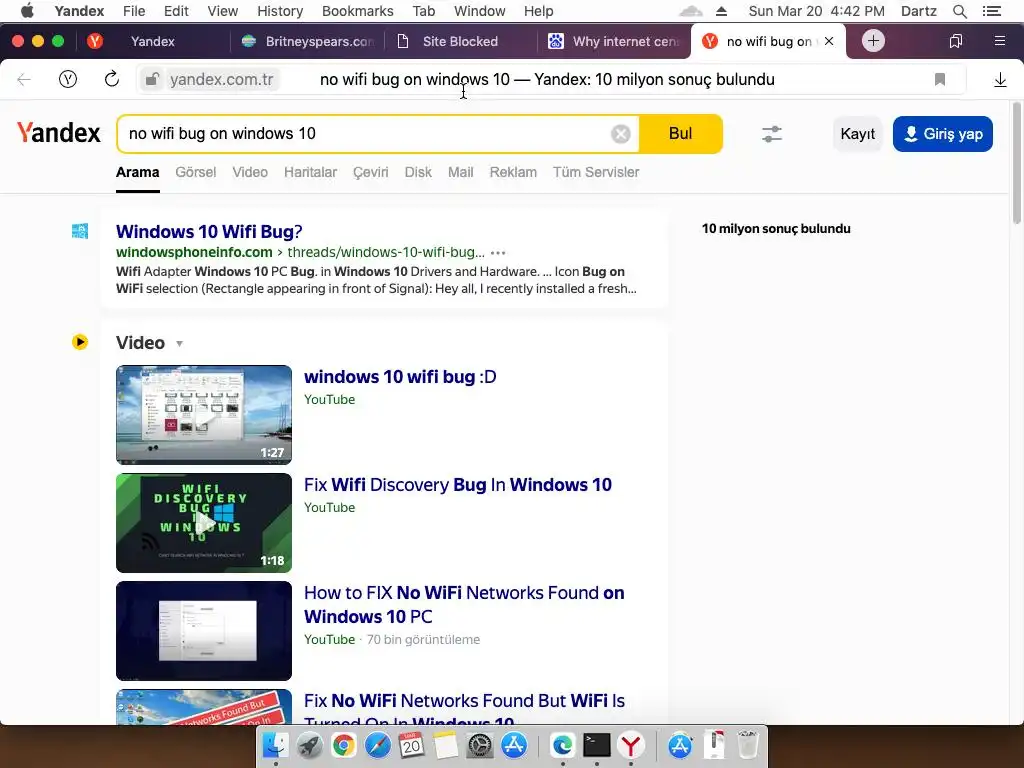The height and width of the screenshot is (768, 1024).
Task: Open the downloads arrow icon
Action: coord(1000,80)
